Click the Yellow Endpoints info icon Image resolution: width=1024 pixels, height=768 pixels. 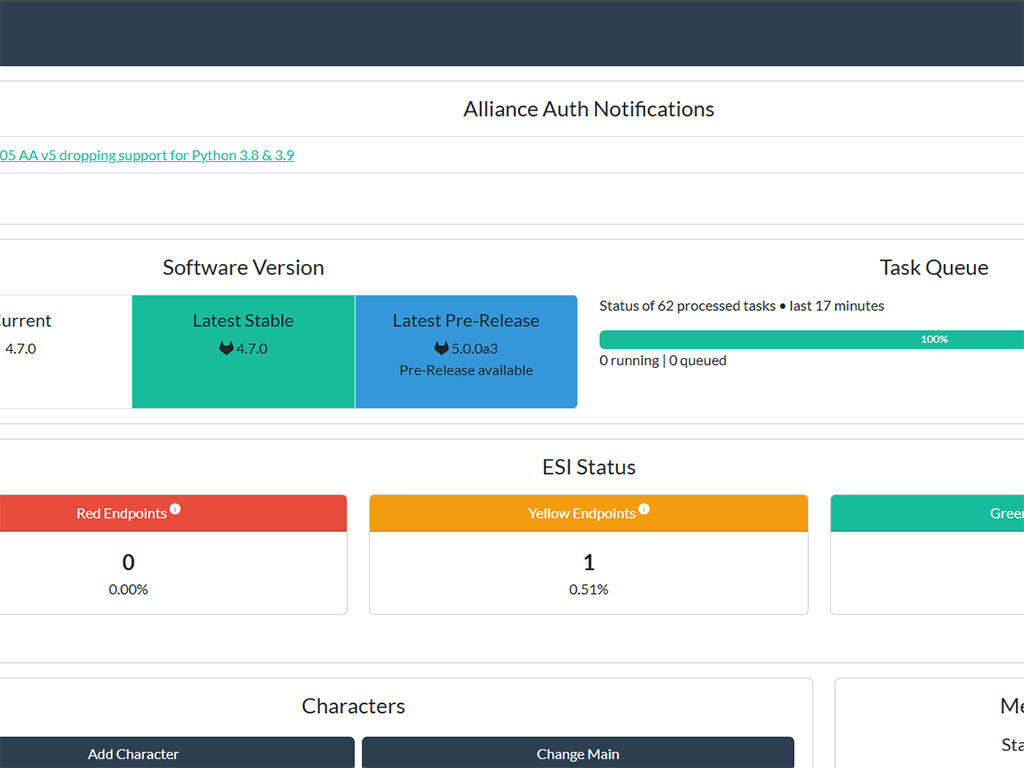644,509
